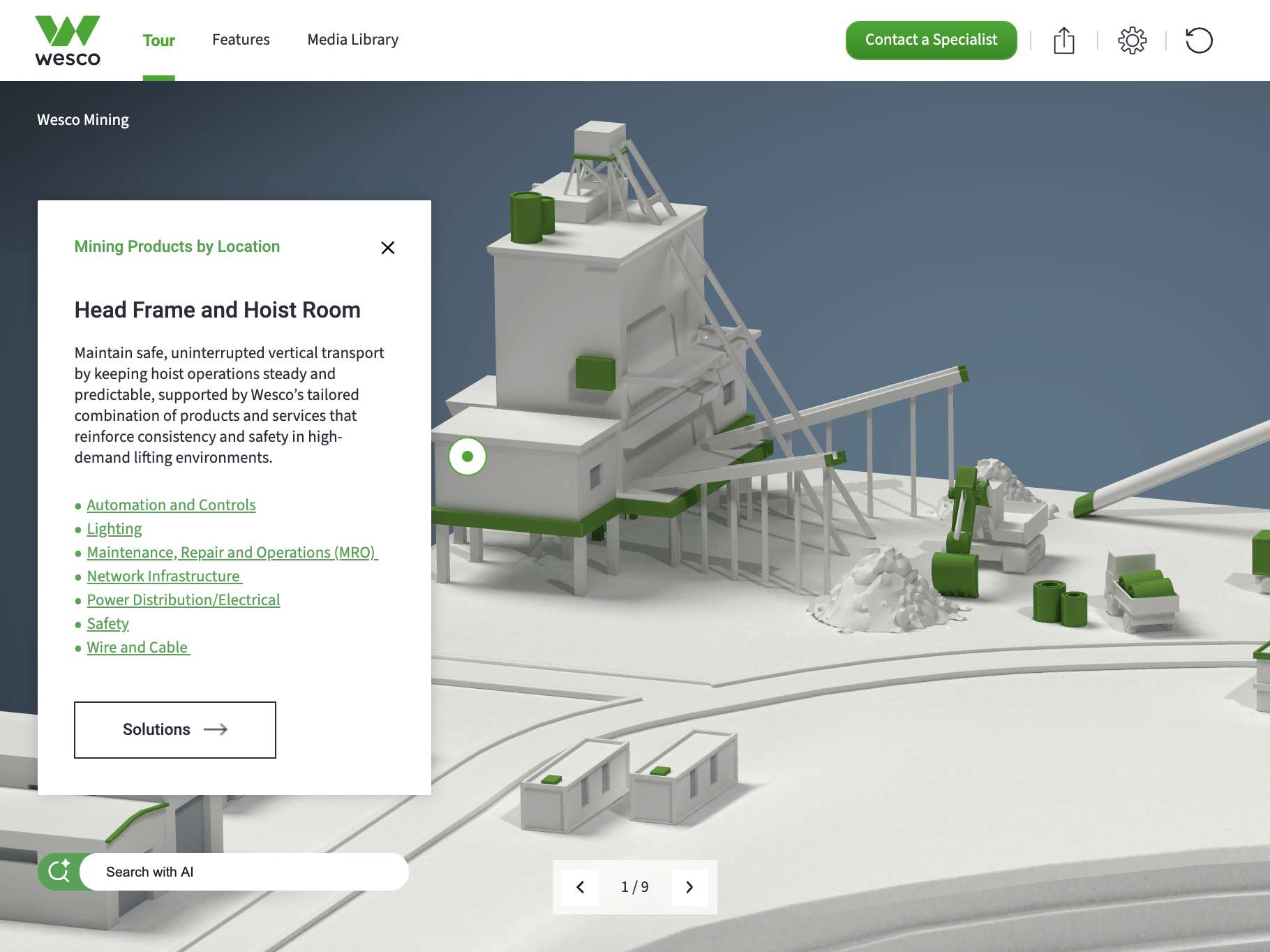Viewport: 1270px width, 952px height.
Task: Open the Safety link
Action: [x=108, y=624]
